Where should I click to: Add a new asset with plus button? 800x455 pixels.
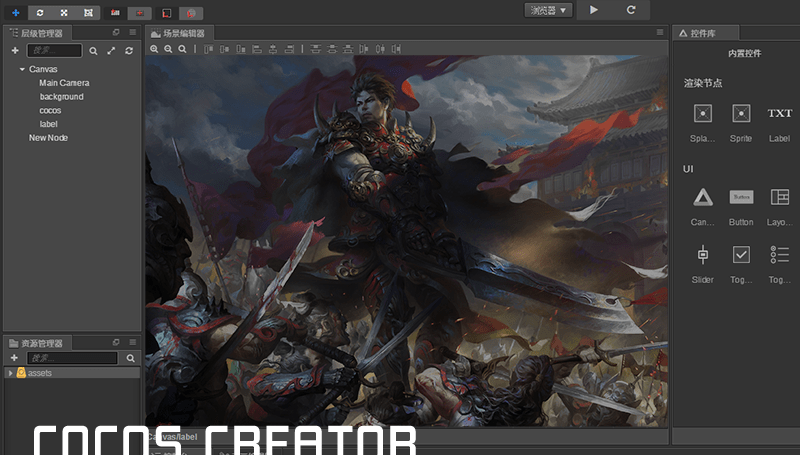coord(14,358)
